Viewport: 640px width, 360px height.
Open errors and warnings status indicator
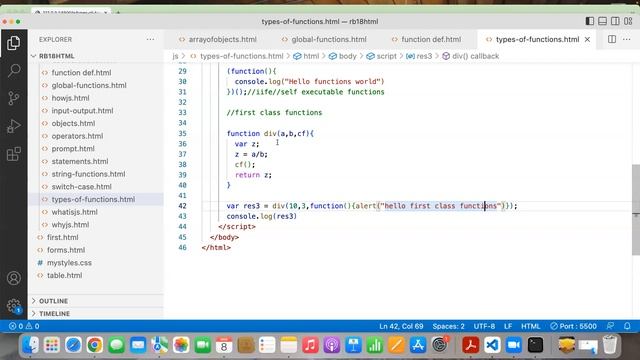tap(24, 326)
